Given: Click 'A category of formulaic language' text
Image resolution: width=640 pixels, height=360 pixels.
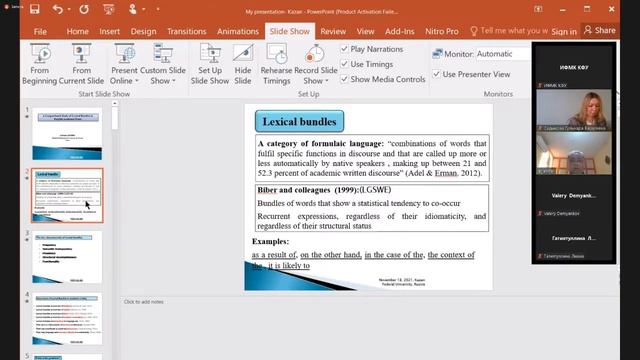Looking at the screenshot, I should point(321,144).
